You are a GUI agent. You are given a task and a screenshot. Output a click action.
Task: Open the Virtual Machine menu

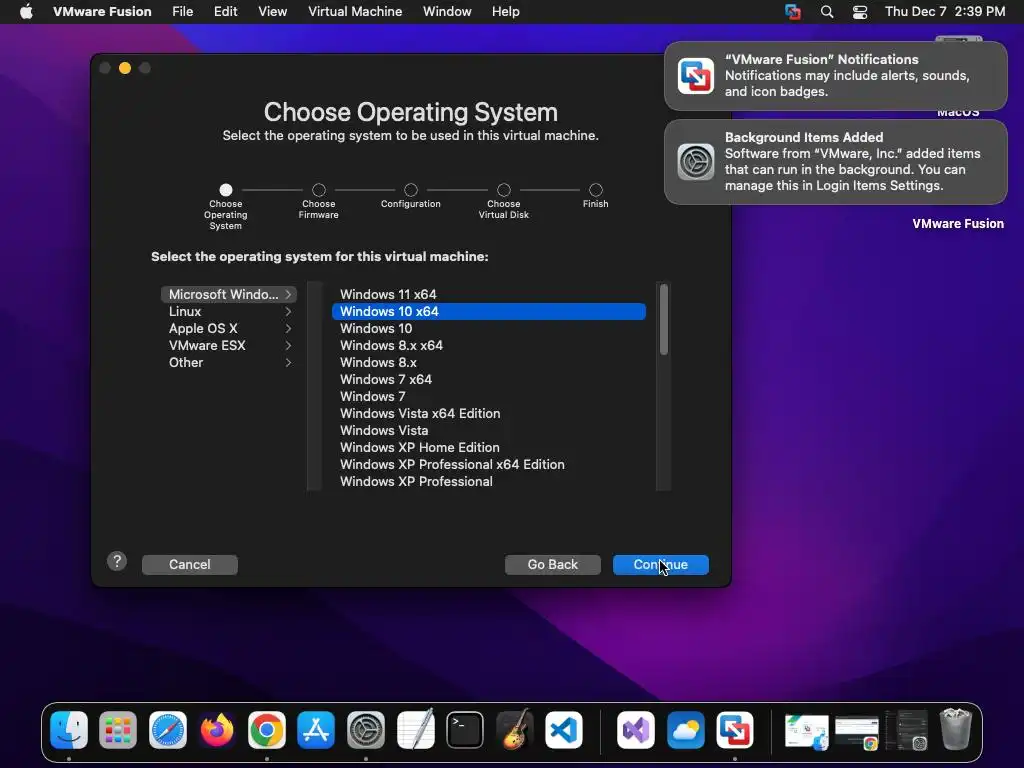[355, 12]
